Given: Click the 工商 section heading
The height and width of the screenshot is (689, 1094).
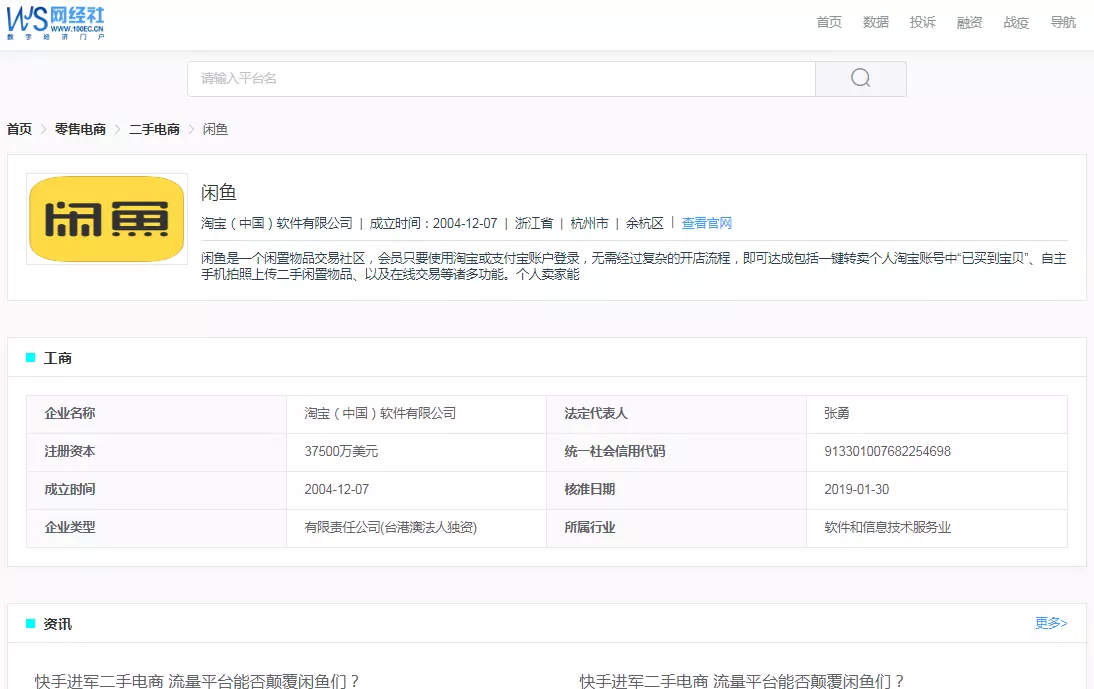Looking at the screenshot, I should (x=57, y=358).
